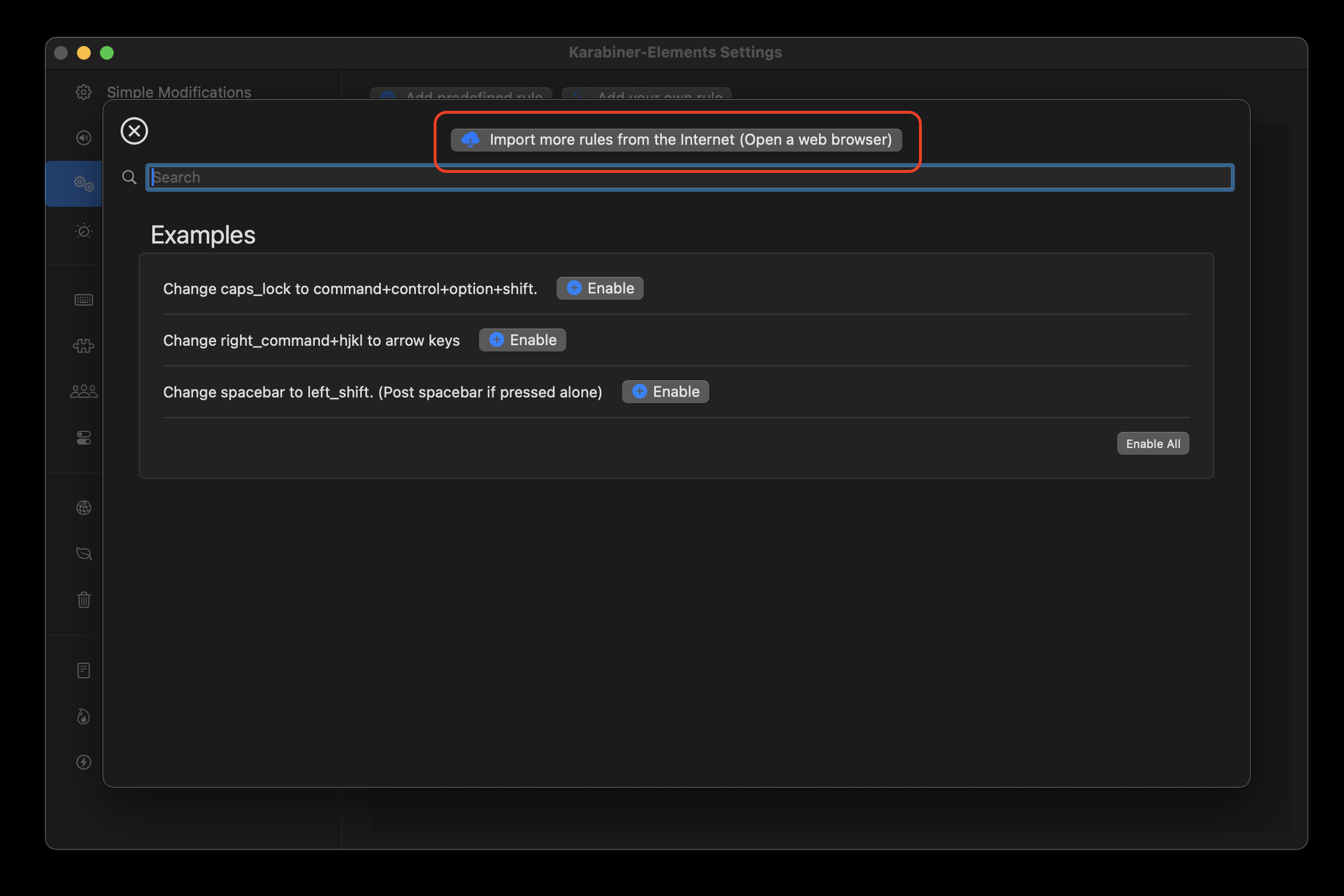Open UI settings toggle-switches icon
Viewport: 1344px width, 896px height.
click(x=84, y=438)
